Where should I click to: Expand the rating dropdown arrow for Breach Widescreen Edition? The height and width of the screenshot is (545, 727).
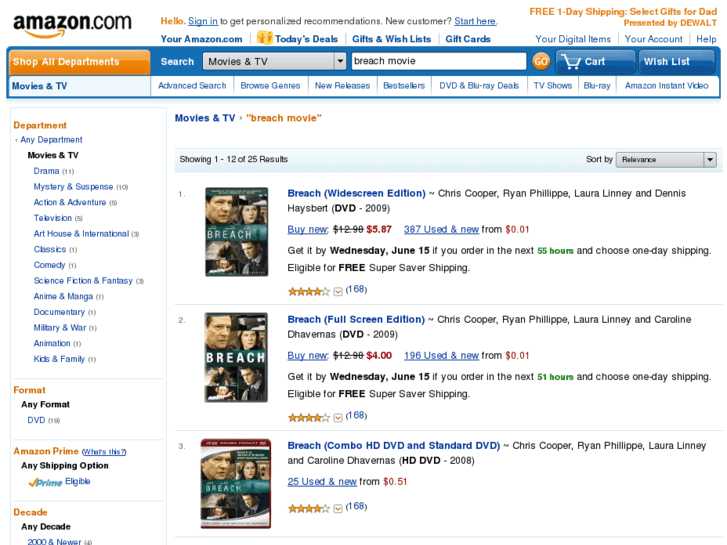click(338, 291)
